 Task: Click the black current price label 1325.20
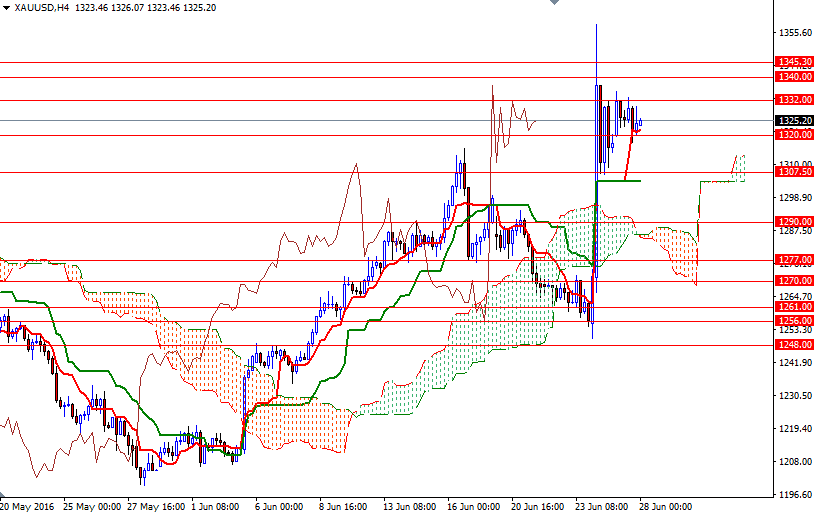[x=793, y=120]
